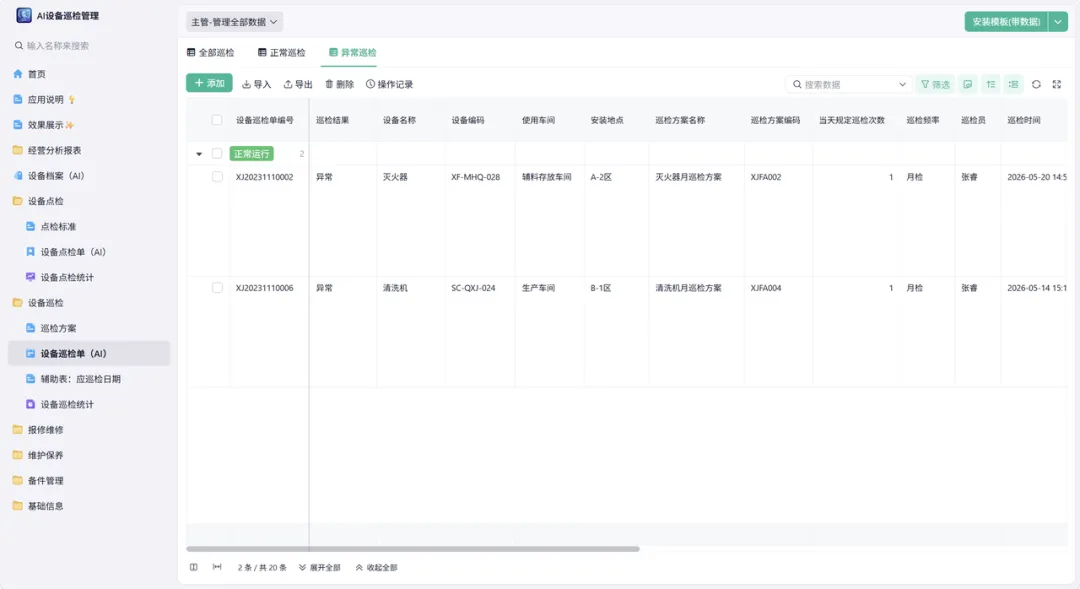Image resolution: width=1080 pixels, height=589 pixels.
Task: Collapse the 正常运行 group arrow
Action: tap(199, 154)
